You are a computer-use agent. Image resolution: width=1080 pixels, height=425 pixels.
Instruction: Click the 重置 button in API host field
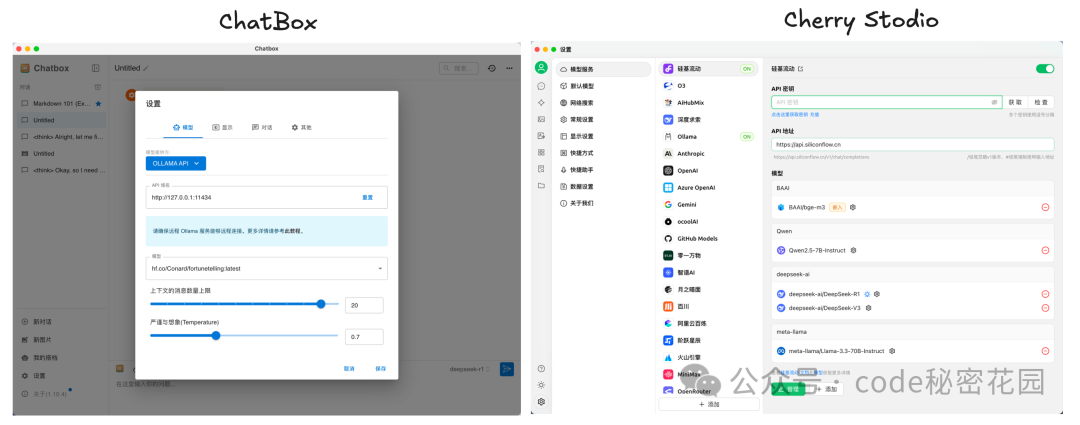pyautogui.click(x=367, y=197)
